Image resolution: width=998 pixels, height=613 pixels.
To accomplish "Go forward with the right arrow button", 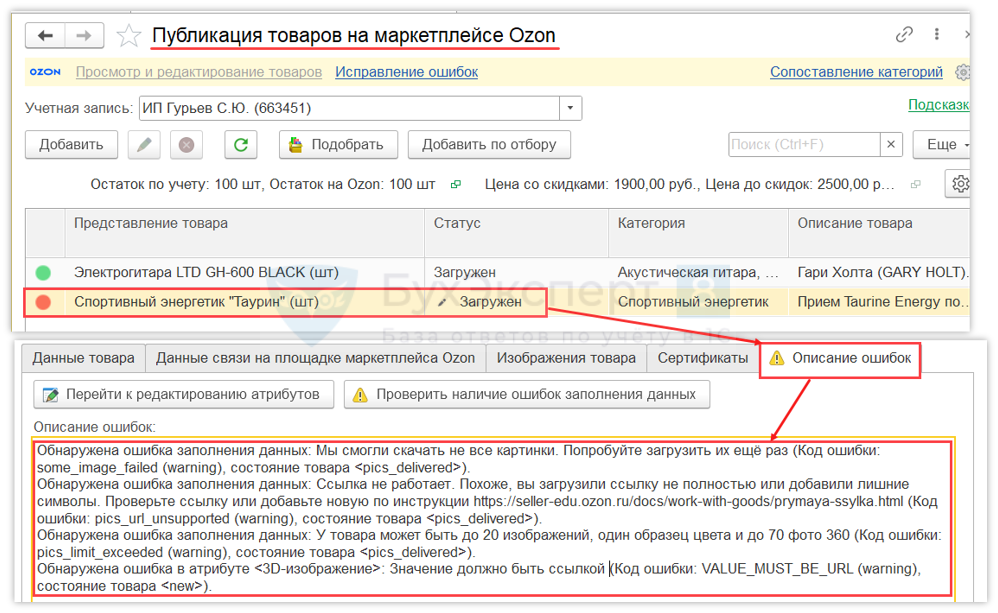I will click(84, 36).
